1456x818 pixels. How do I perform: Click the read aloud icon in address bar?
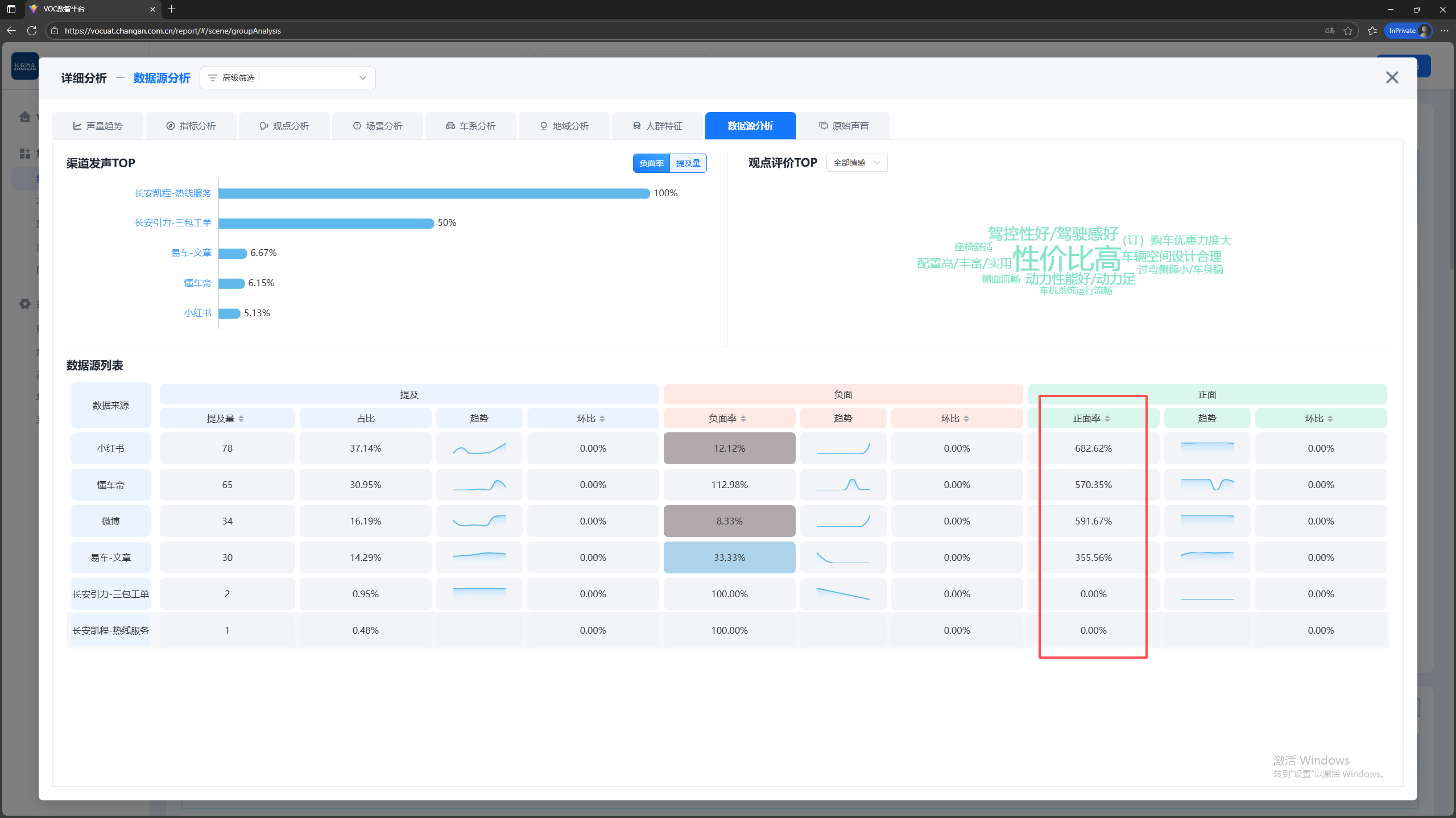1330,31
